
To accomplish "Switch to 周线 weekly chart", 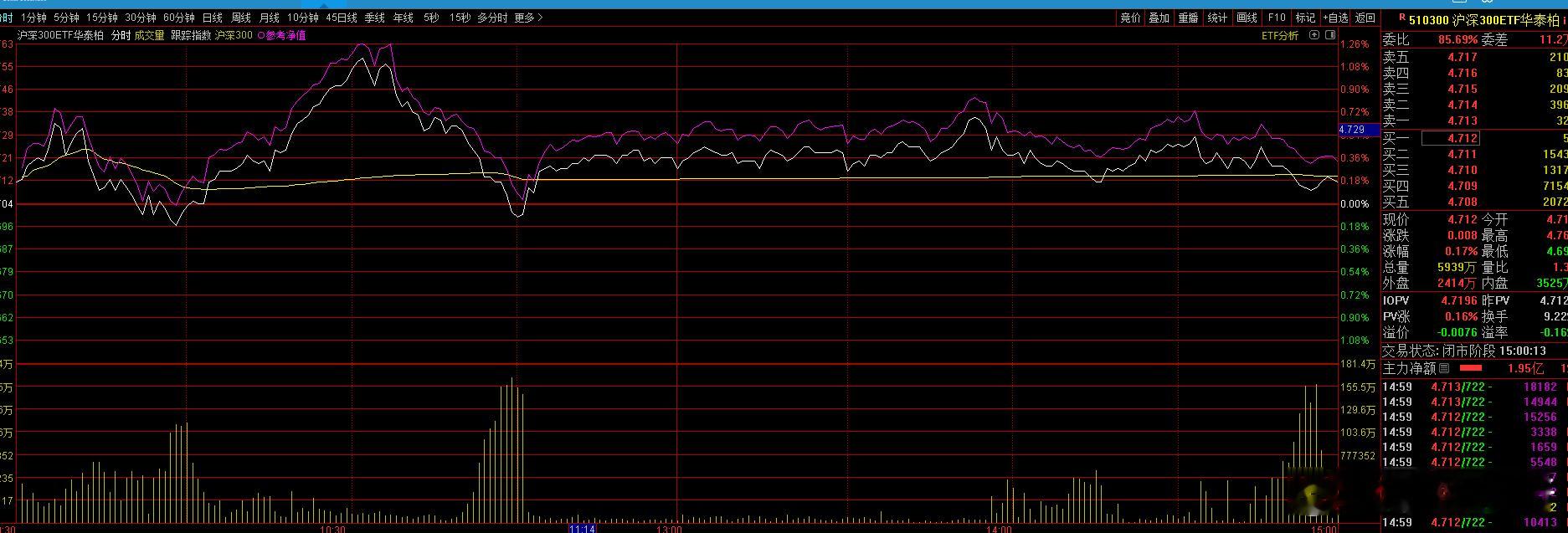I will (241, 18).
